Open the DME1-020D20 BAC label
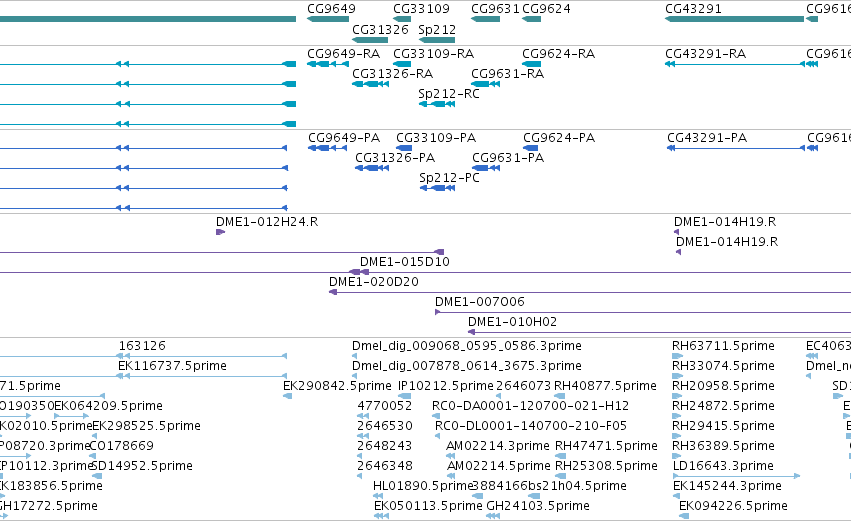The width and height of the screenshot is (851, 521). (x=373, y=282)
